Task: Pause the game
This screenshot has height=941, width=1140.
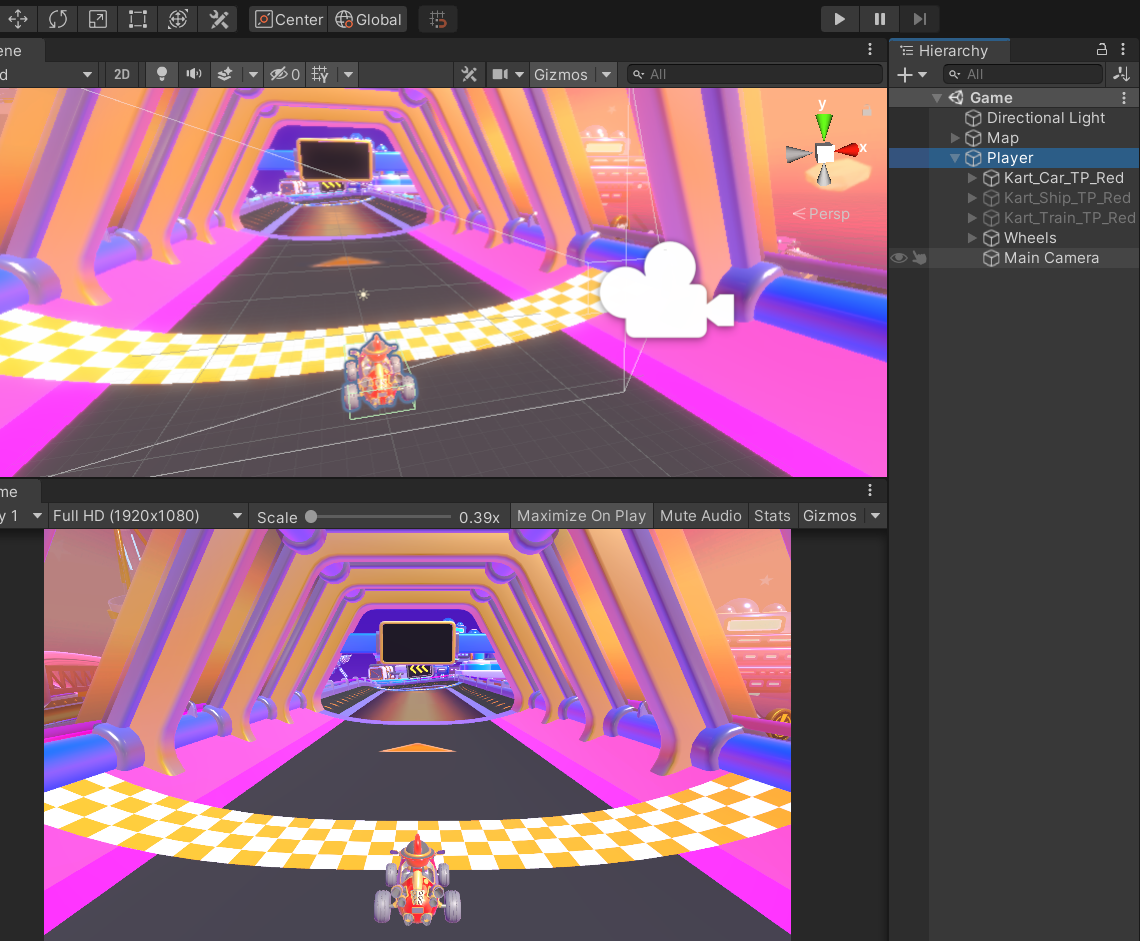Action: (880, 19)
